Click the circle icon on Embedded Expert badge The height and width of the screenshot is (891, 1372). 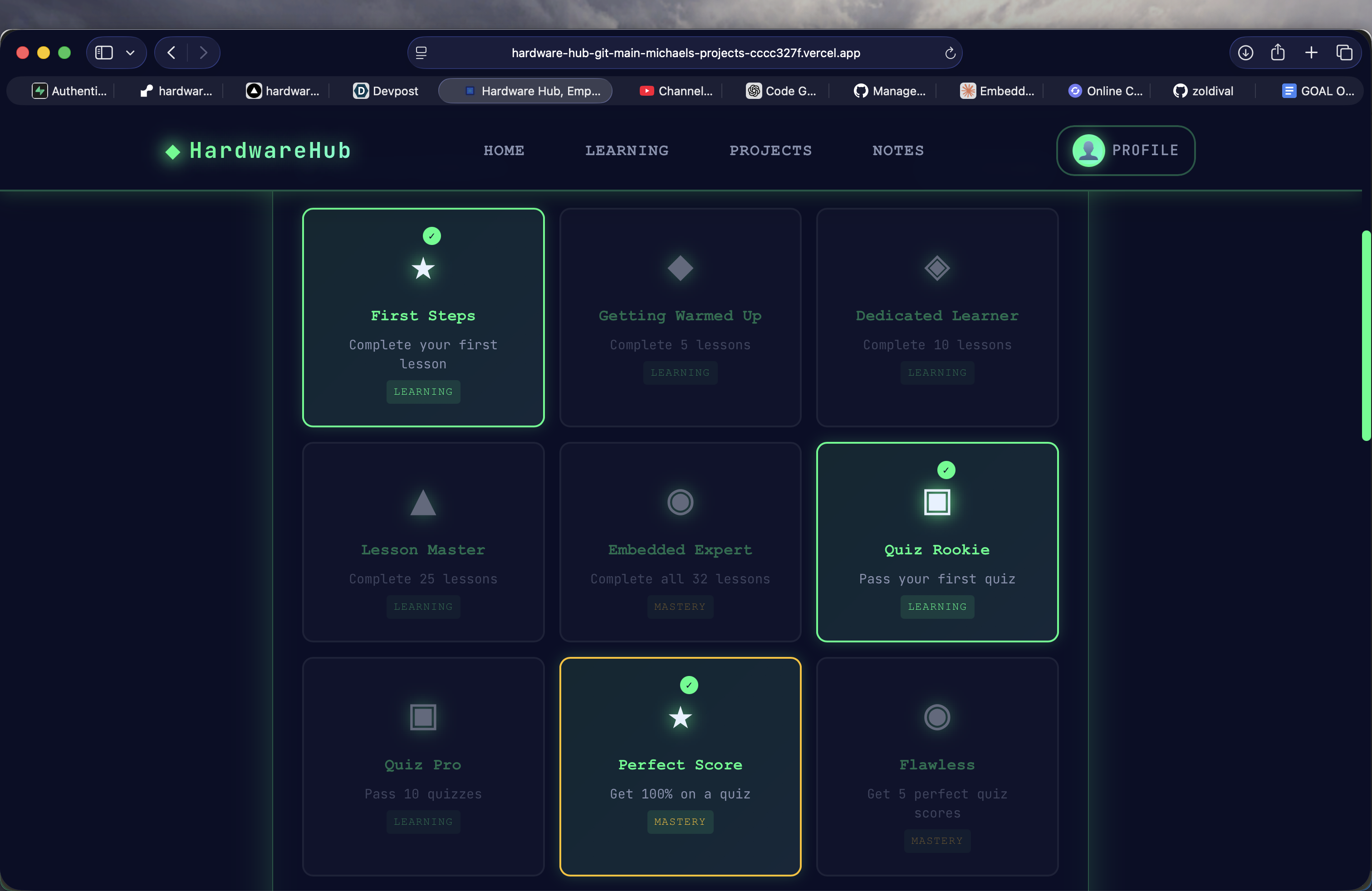(680, 502)
